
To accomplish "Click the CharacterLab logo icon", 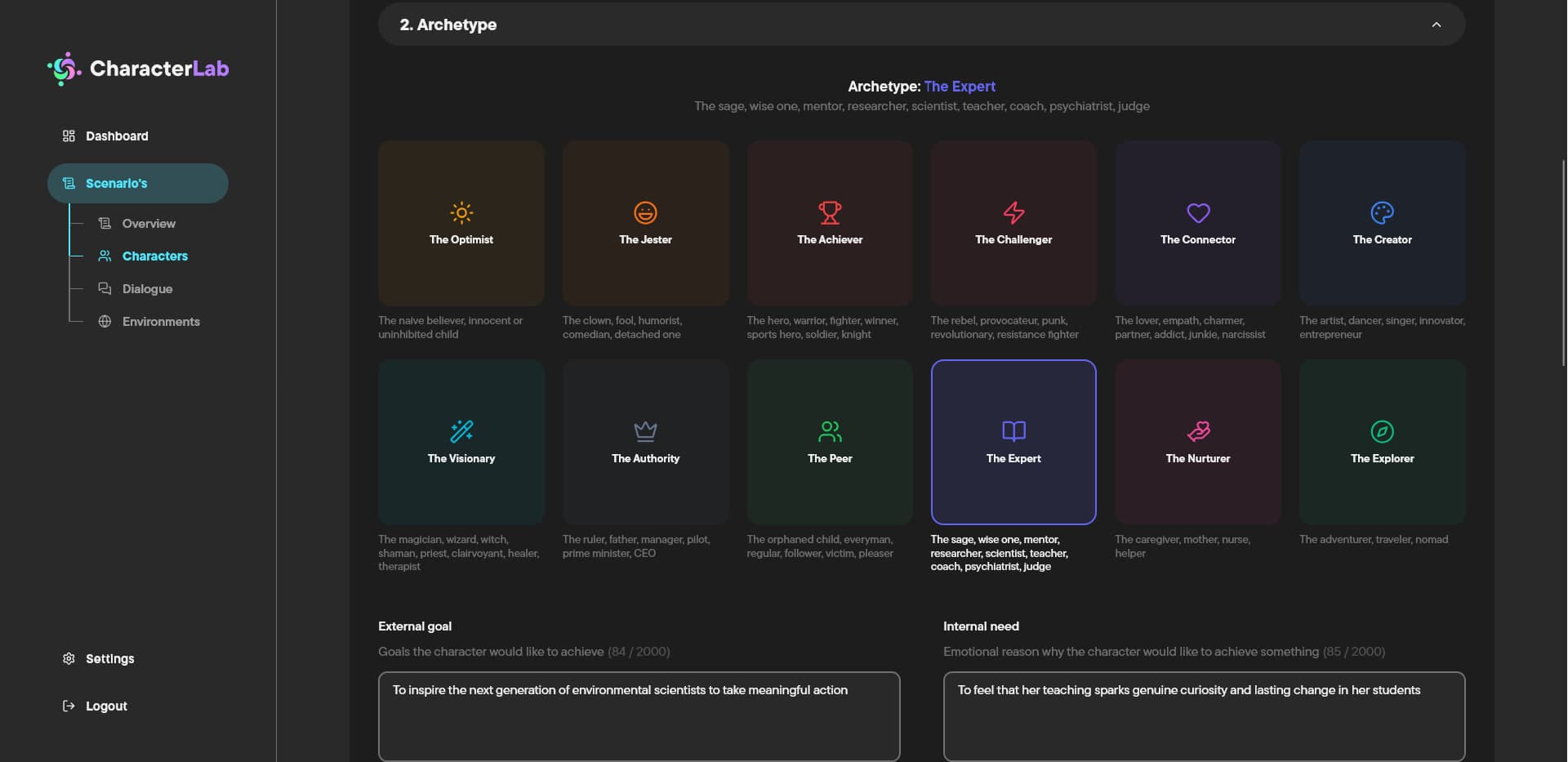I will pyautogui.click(x=64, y=69).
